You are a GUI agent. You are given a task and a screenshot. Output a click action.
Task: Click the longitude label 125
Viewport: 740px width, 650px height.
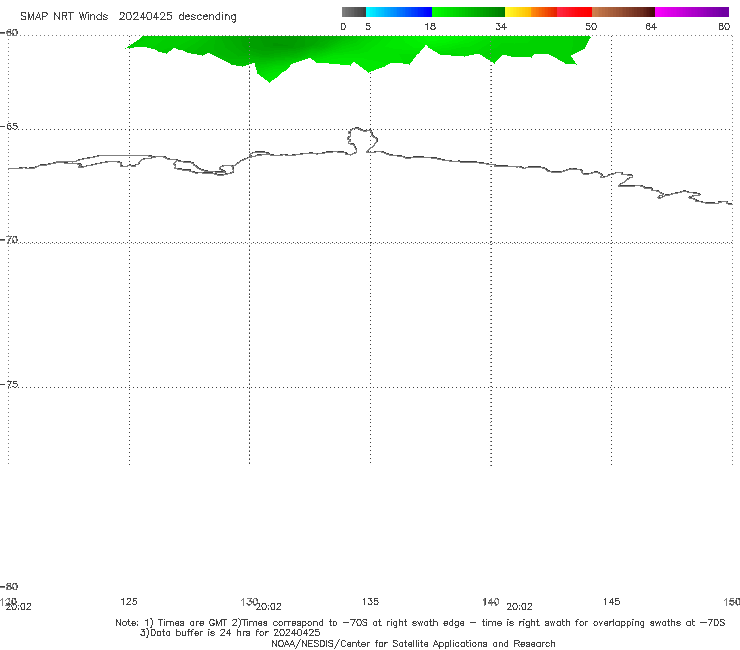[x=129, y=601]
